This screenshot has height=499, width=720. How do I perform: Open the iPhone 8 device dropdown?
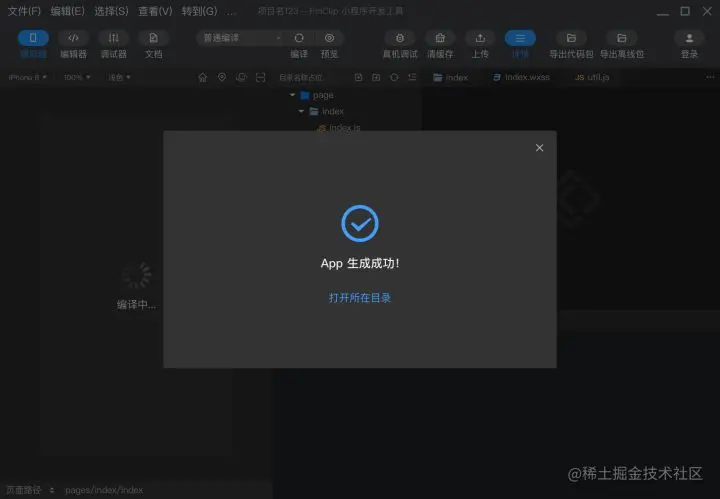(28, 77)
